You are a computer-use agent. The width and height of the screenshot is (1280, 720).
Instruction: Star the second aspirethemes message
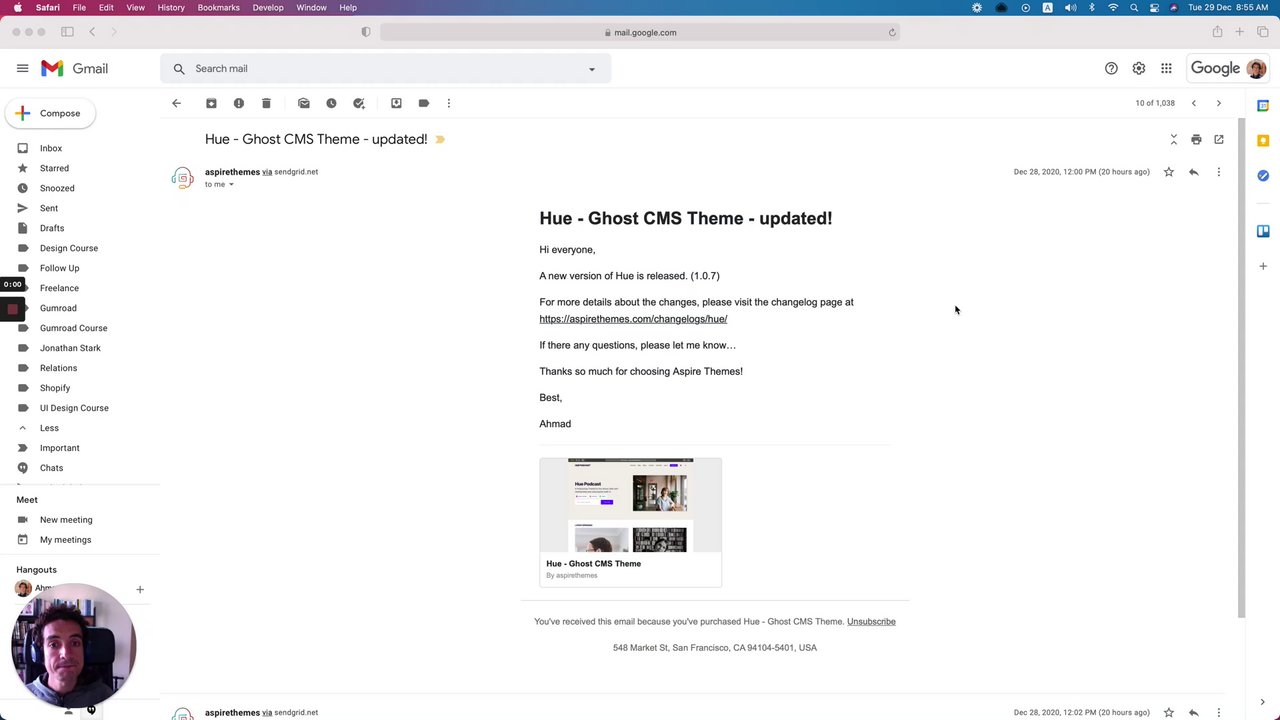tap(1168, 712)
